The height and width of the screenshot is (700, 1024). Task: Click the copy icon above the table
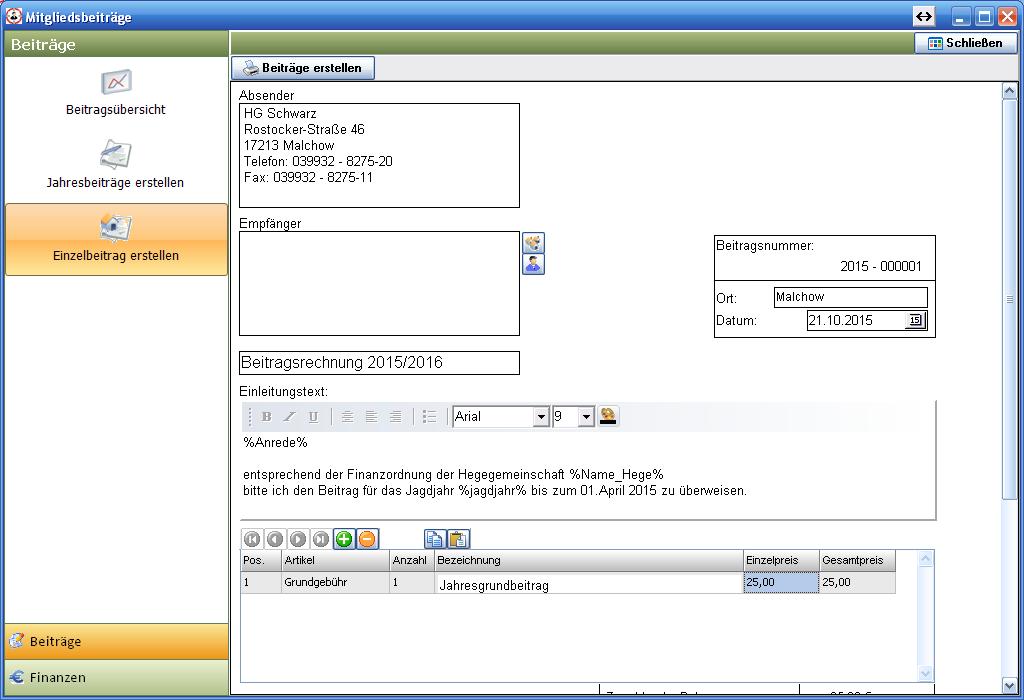click(435, 539)
